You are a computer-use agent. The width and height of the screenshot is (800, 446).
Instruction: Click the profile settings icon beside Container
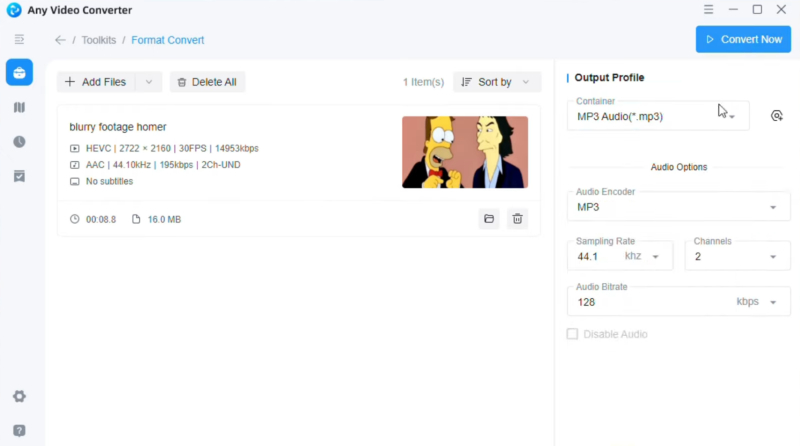coord(777,116)
